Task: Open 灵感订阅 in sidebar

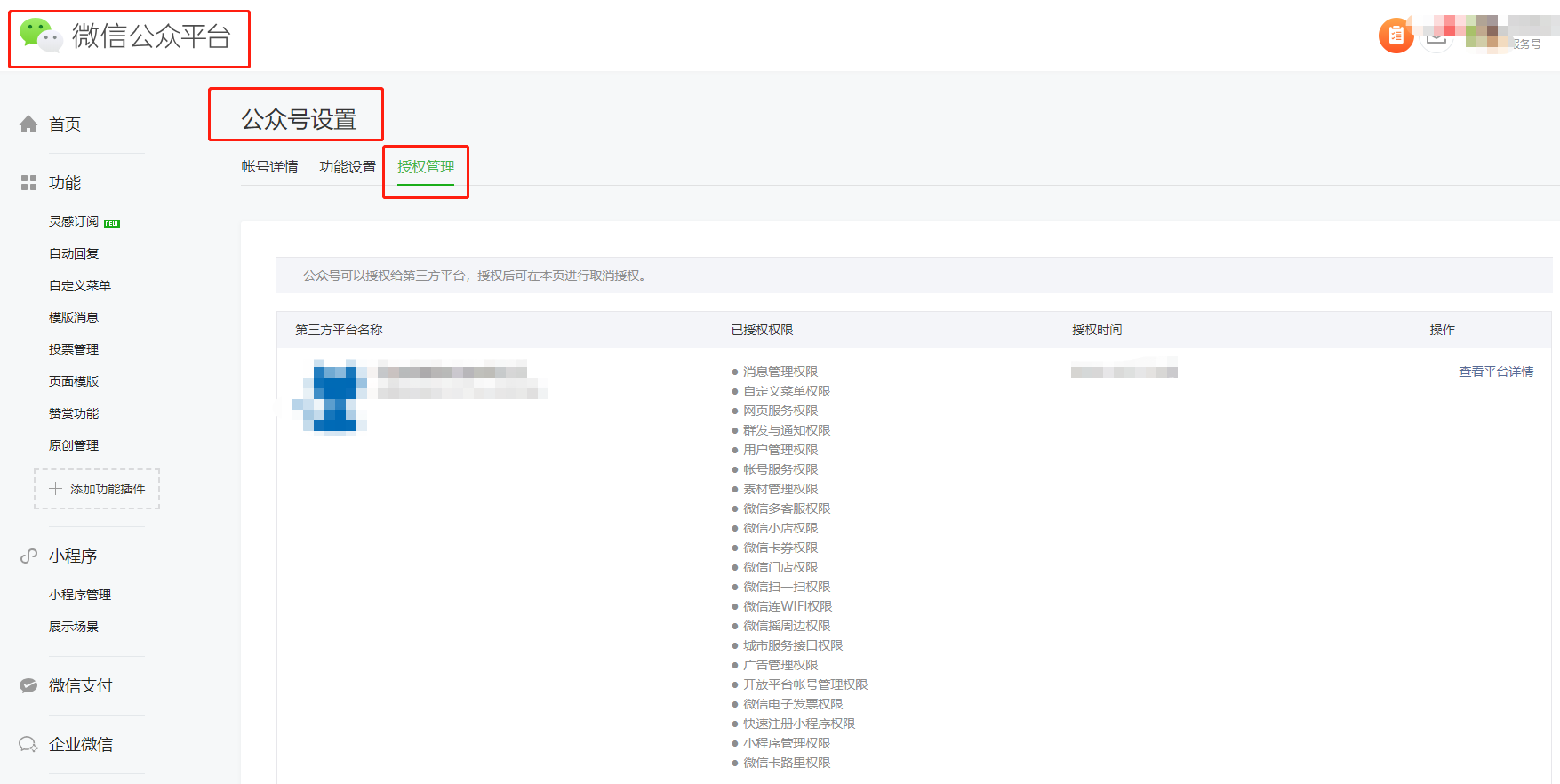Action: click(x=74, y=221)
